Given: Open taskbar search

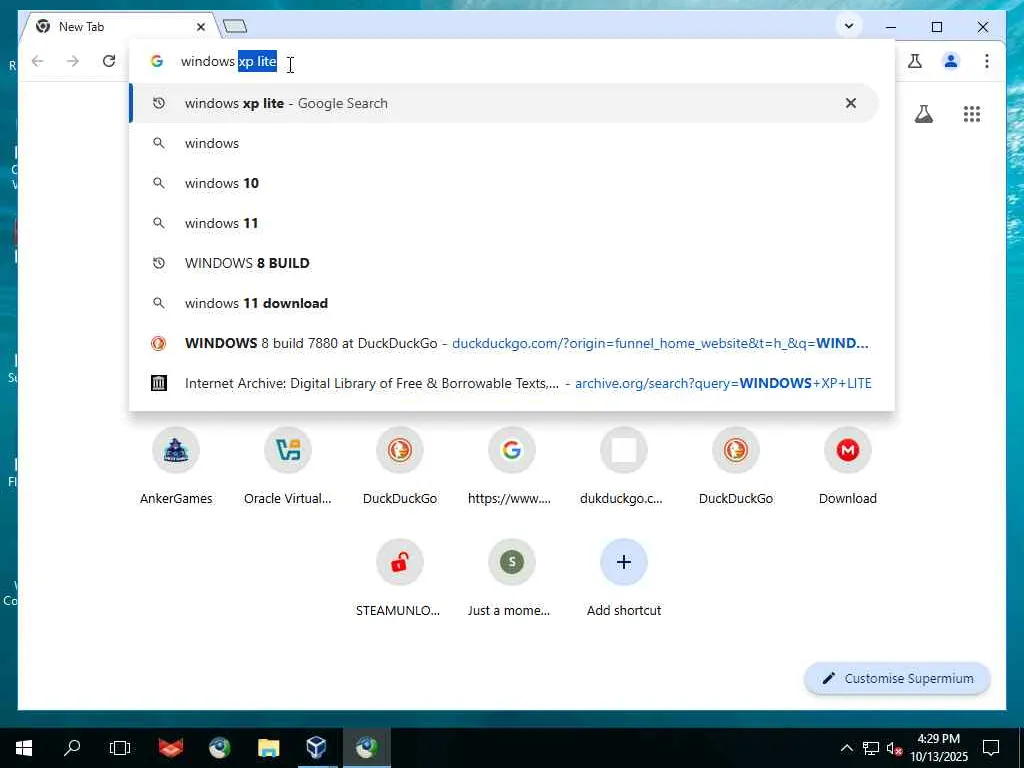Looking at the screenshot, I should pos(72,748).
